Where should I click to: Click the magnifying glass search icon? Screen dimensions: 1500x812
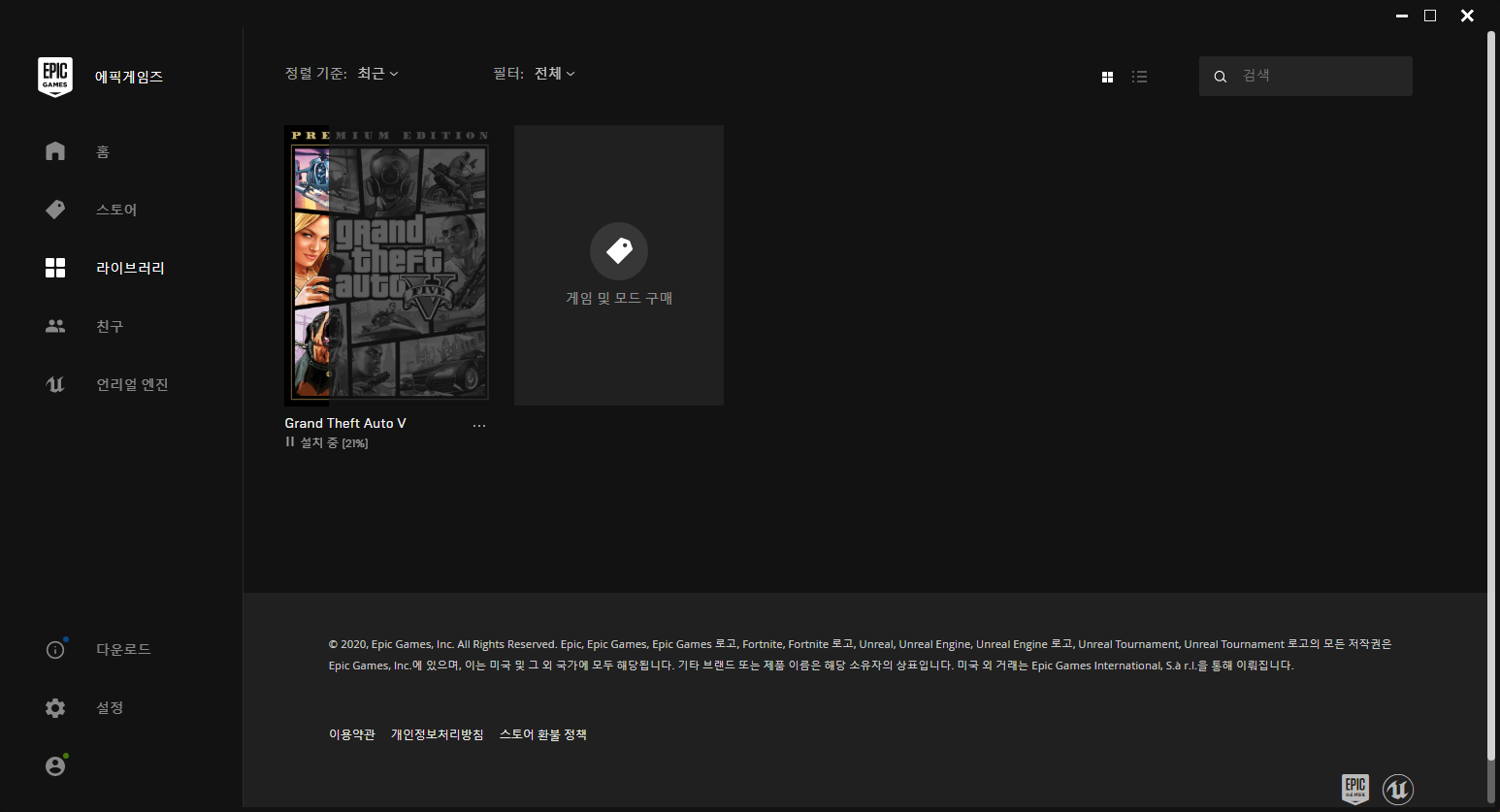pyautogui.click(x=1221, y=77)
